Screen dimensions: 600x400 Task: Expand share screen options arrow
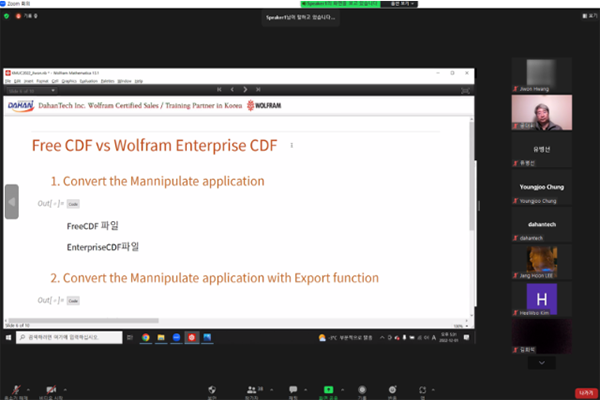coord(342,390)
